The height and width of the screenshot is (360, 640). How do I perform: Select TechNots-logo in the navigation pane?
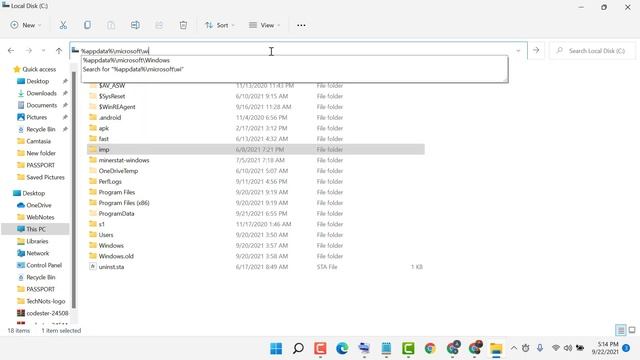(46, 301)
